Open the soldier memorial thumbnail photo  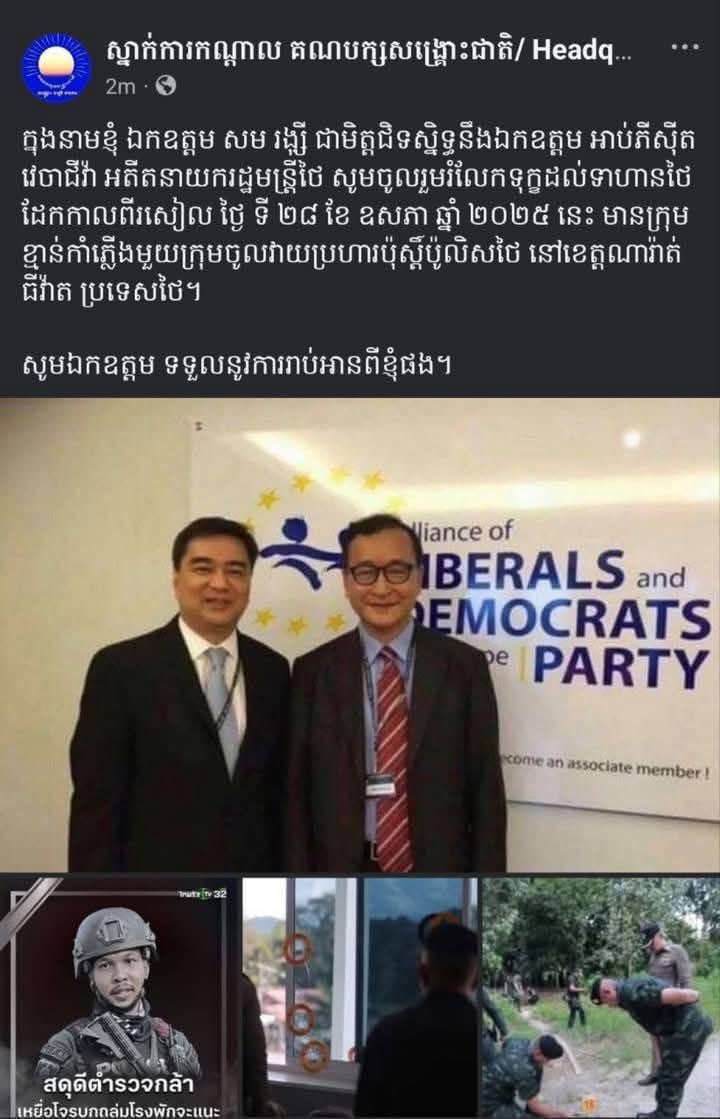click(x=119, y=998)
